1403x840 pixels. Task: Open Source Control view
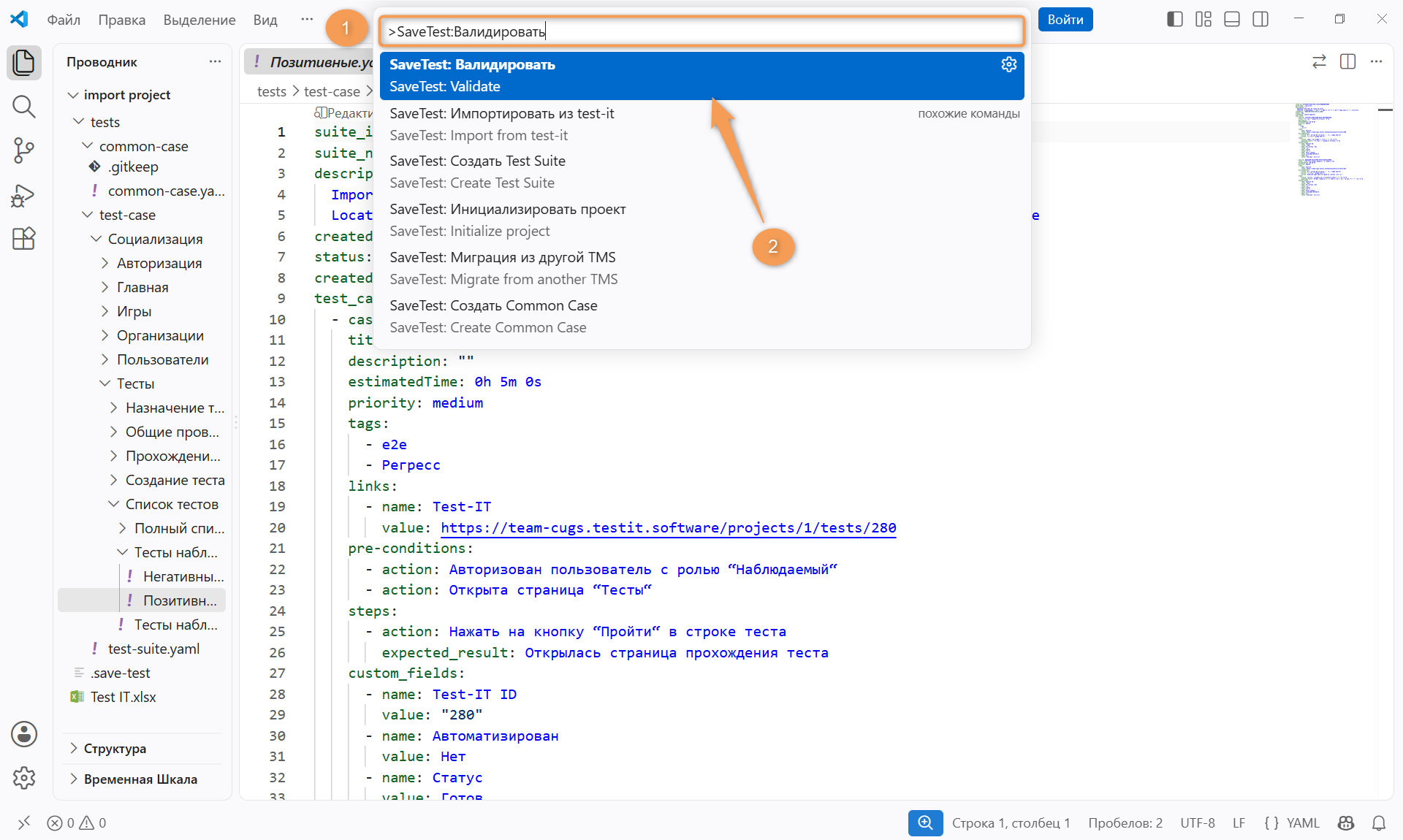[x=24, y=150]
